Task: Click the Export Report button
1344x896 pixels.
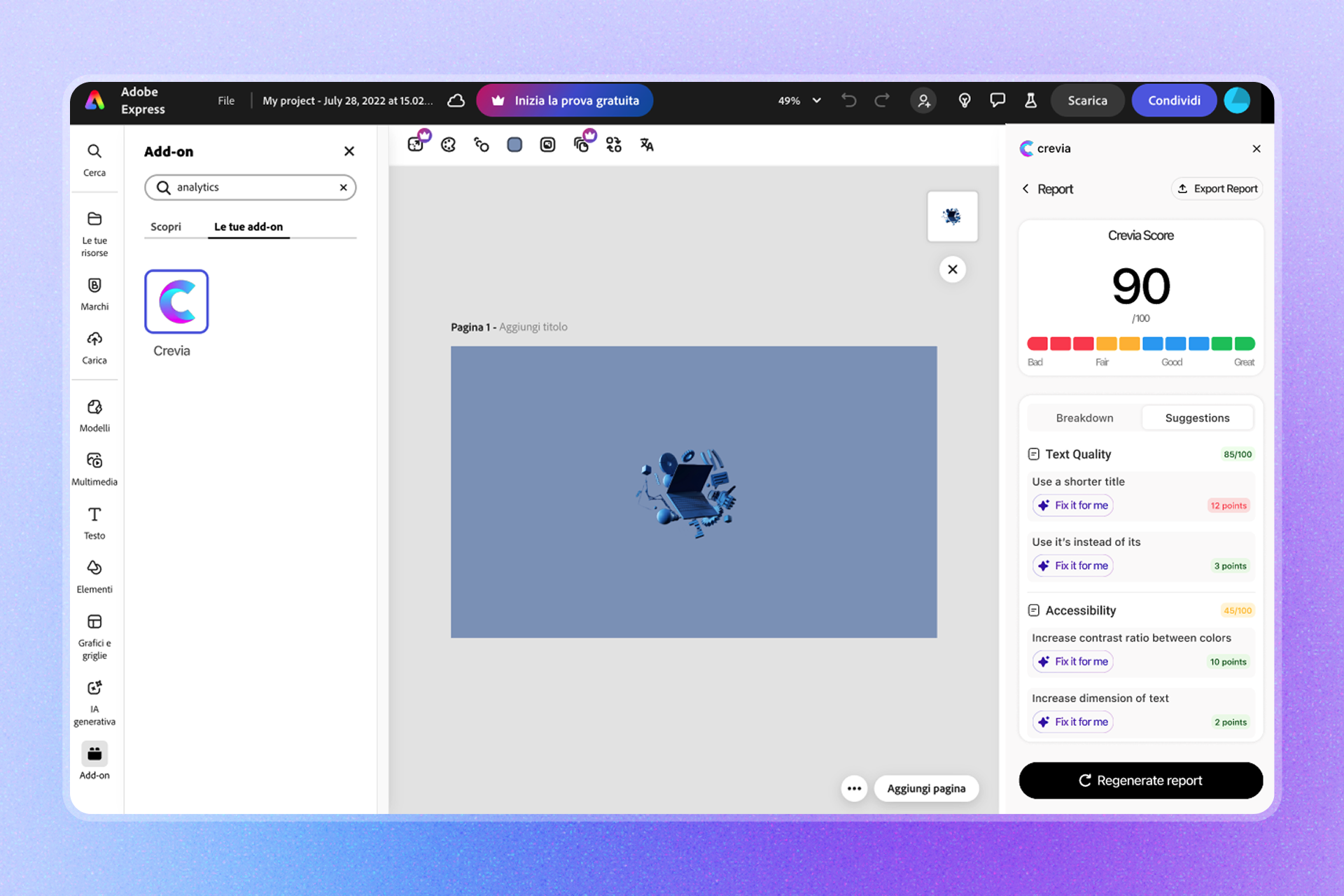Action: [x=1217, y=188]
